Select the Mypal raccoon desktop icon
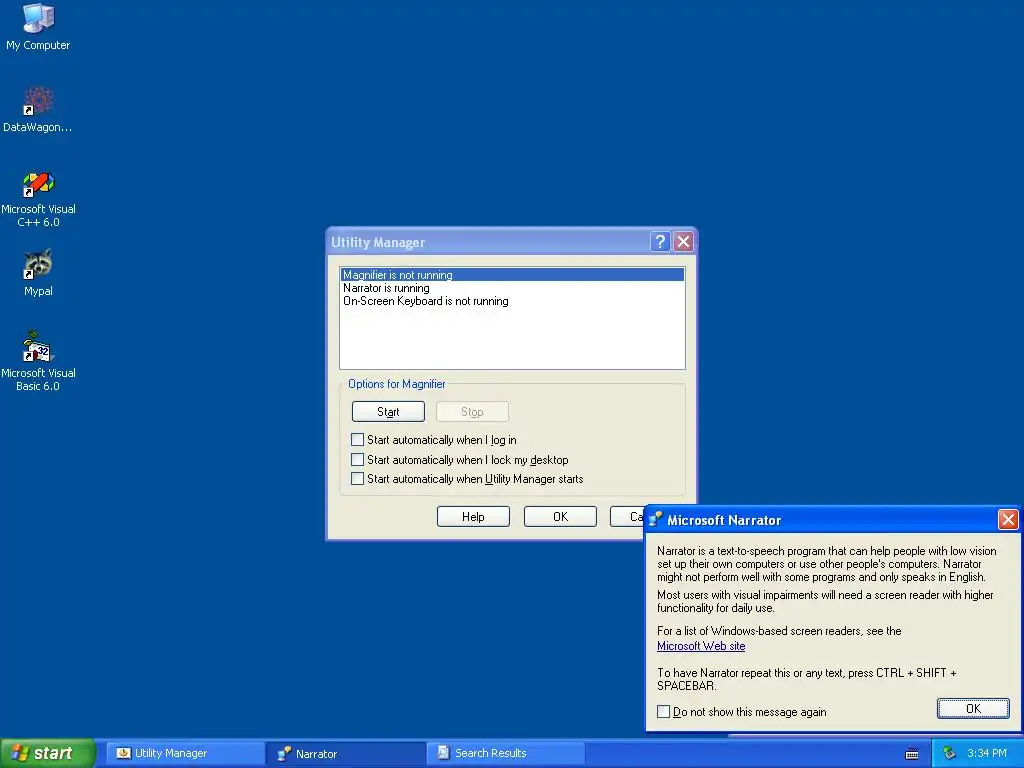1024x768 pixels. pyautogui.click(x=38, y=272)
